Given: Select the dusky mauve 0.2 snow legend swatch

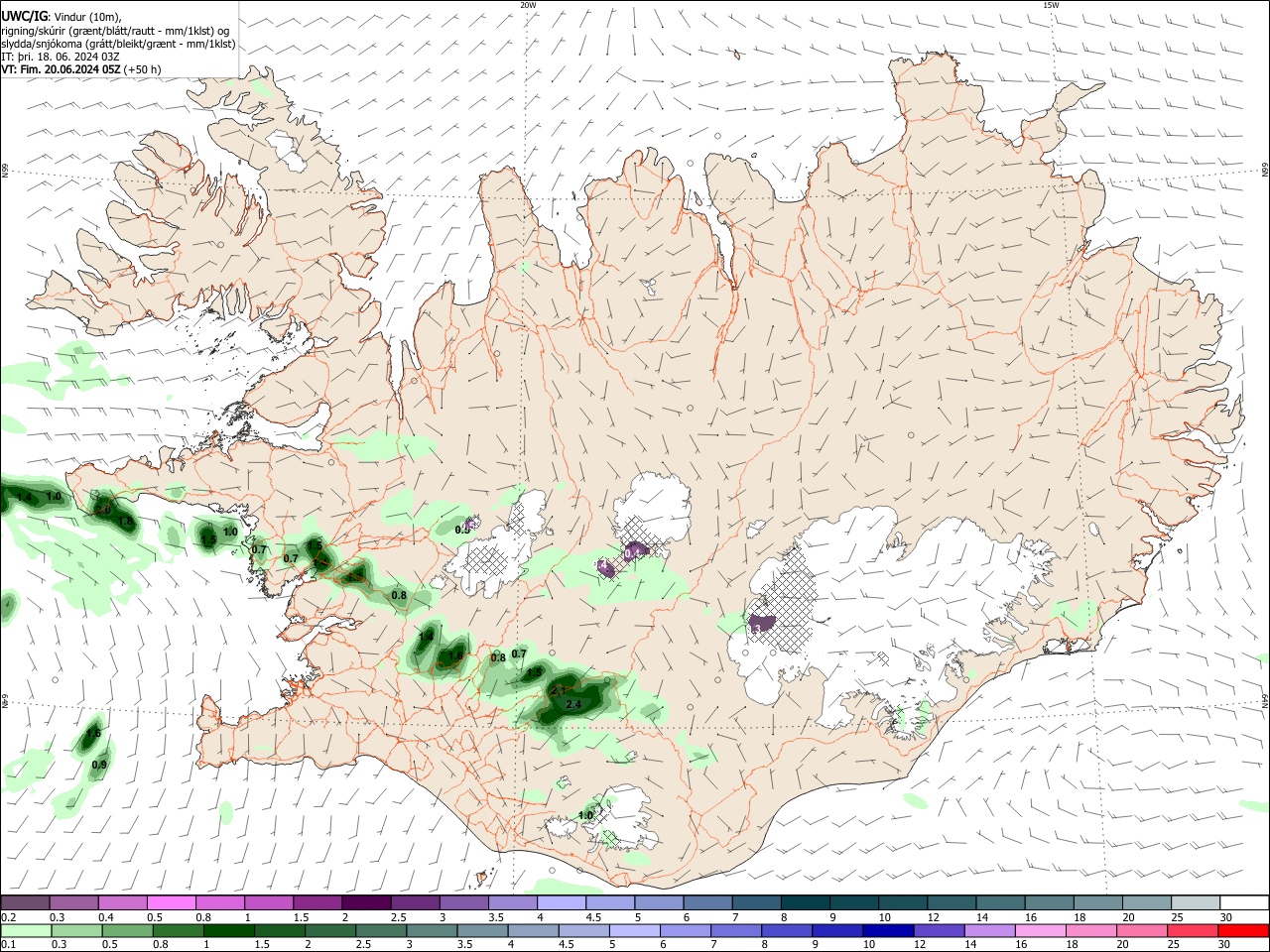Looking at the screenshot, I should click(25, 903).
